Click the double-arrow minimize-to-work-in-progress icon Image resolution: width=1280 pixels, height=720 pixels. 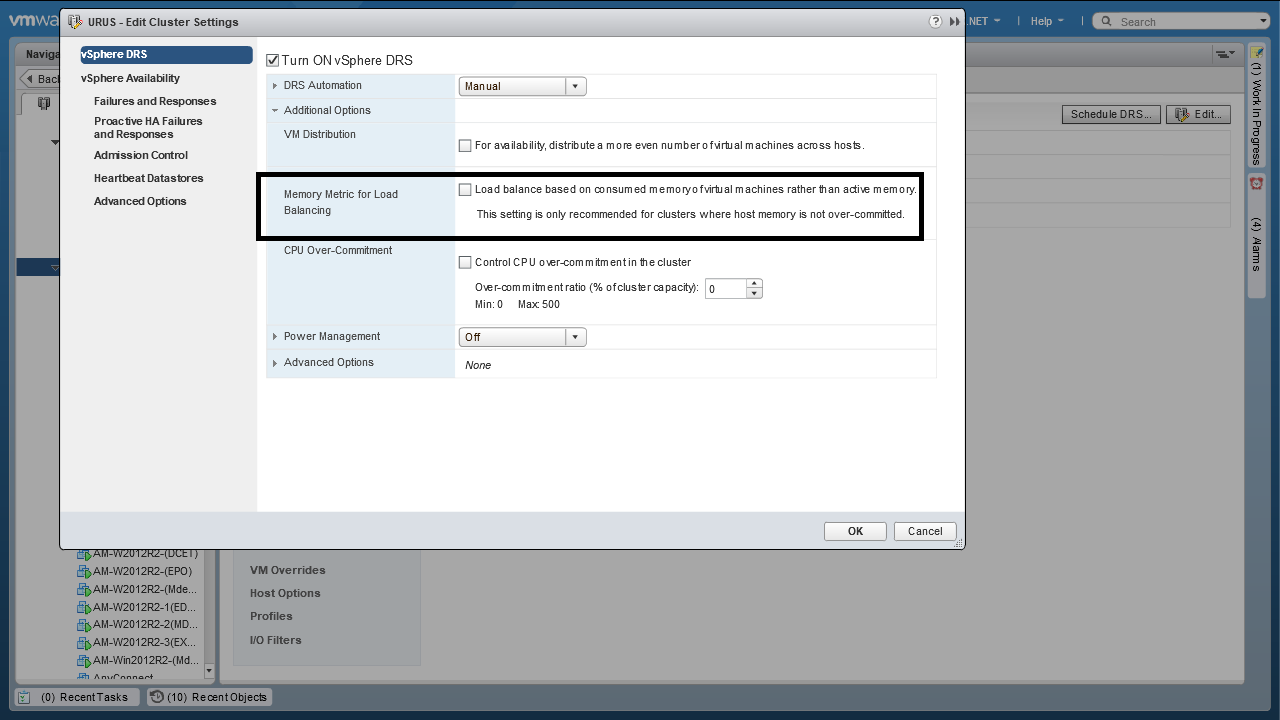click(x=954, y=21)
